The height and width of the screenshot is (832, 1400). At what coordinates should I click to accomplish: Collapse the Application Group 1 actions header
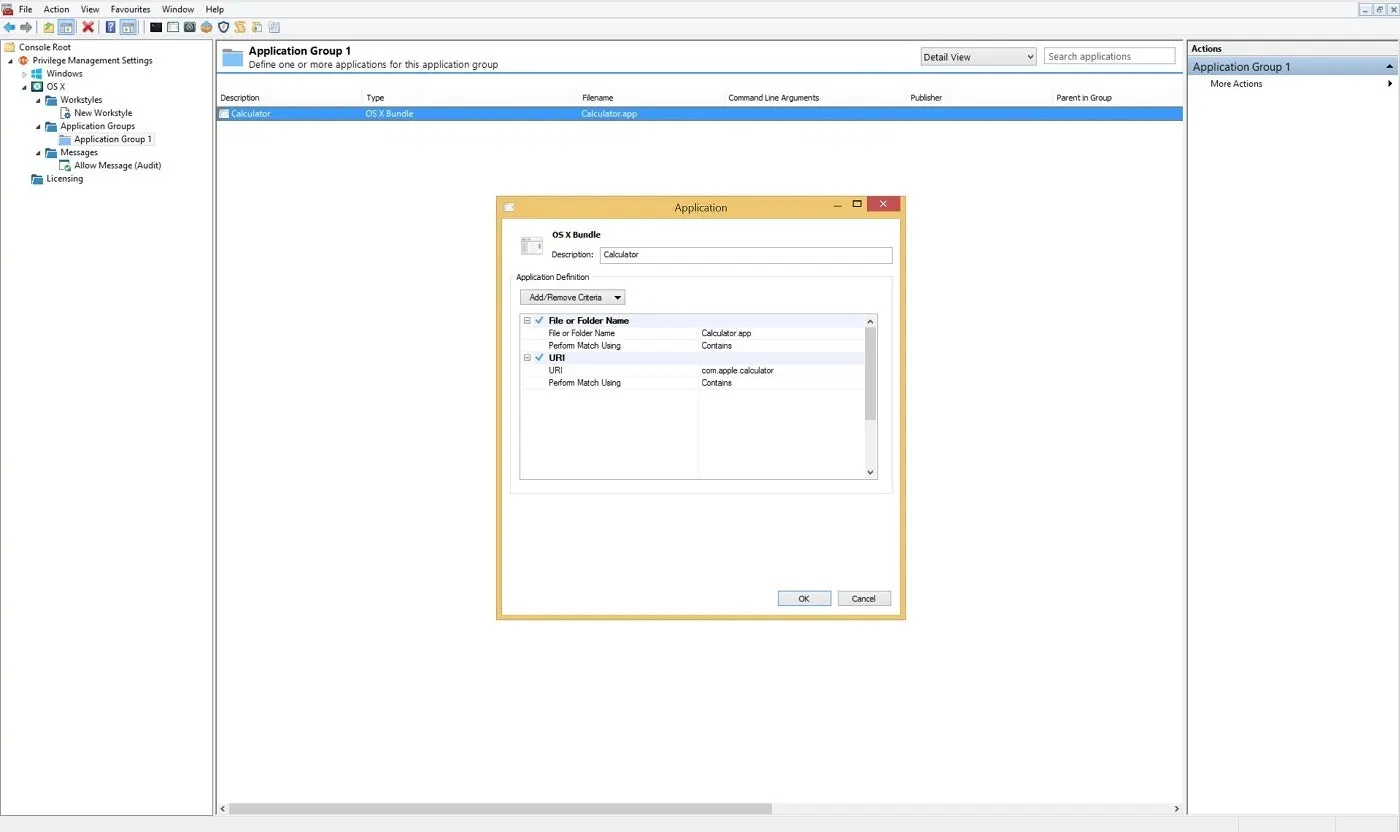pyautogui.click(x=1389, y=67)
